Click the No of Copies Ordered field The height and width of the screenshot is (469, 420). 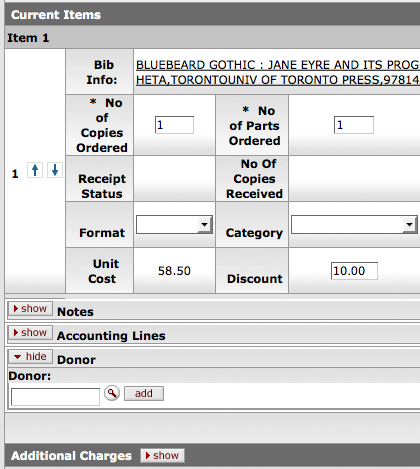[x=174, y=125]
